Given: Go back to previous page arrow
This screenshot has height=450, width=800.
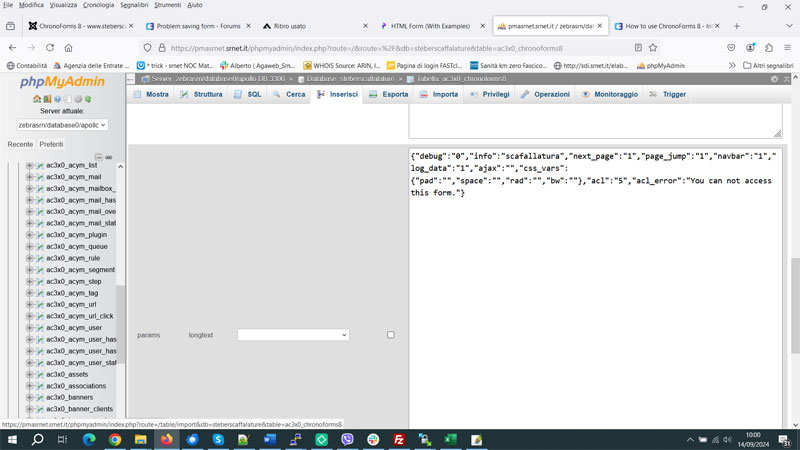Looking at the screenshot, I should coord(12,47).
